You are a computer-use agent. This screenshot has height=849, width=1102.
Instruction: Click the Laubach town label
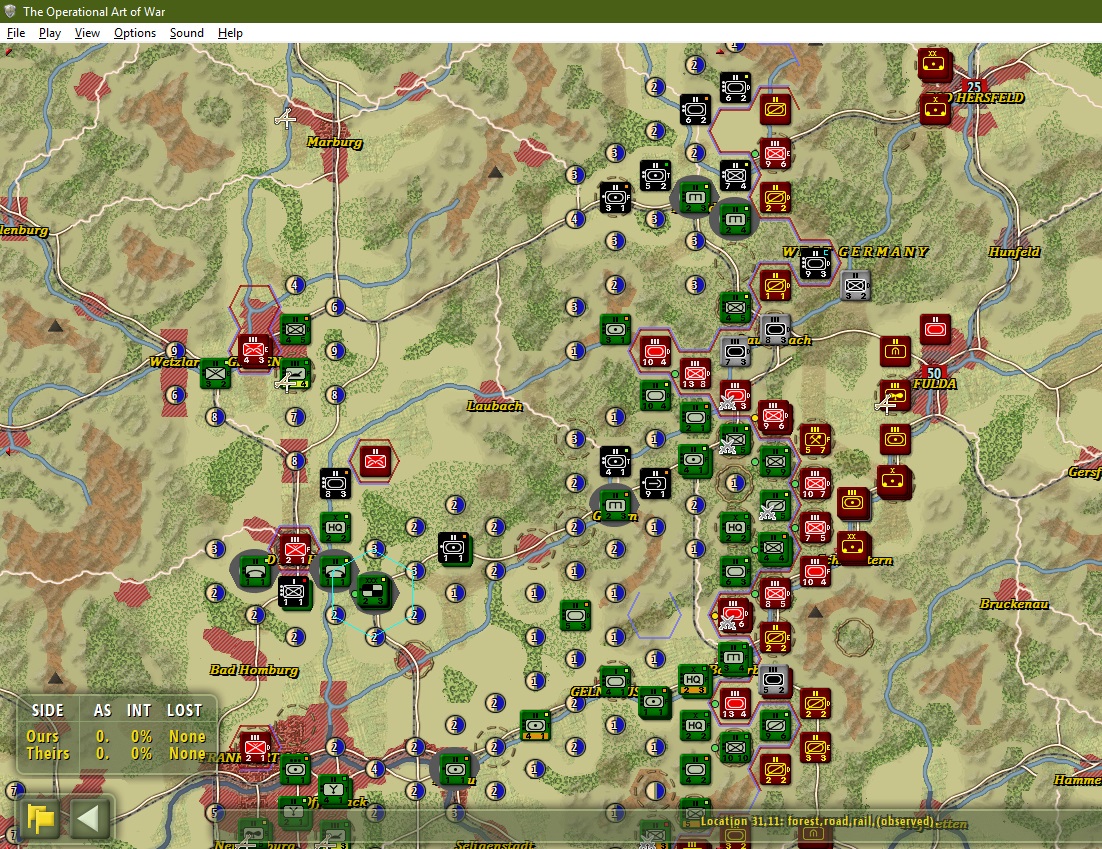pos(495,406)
